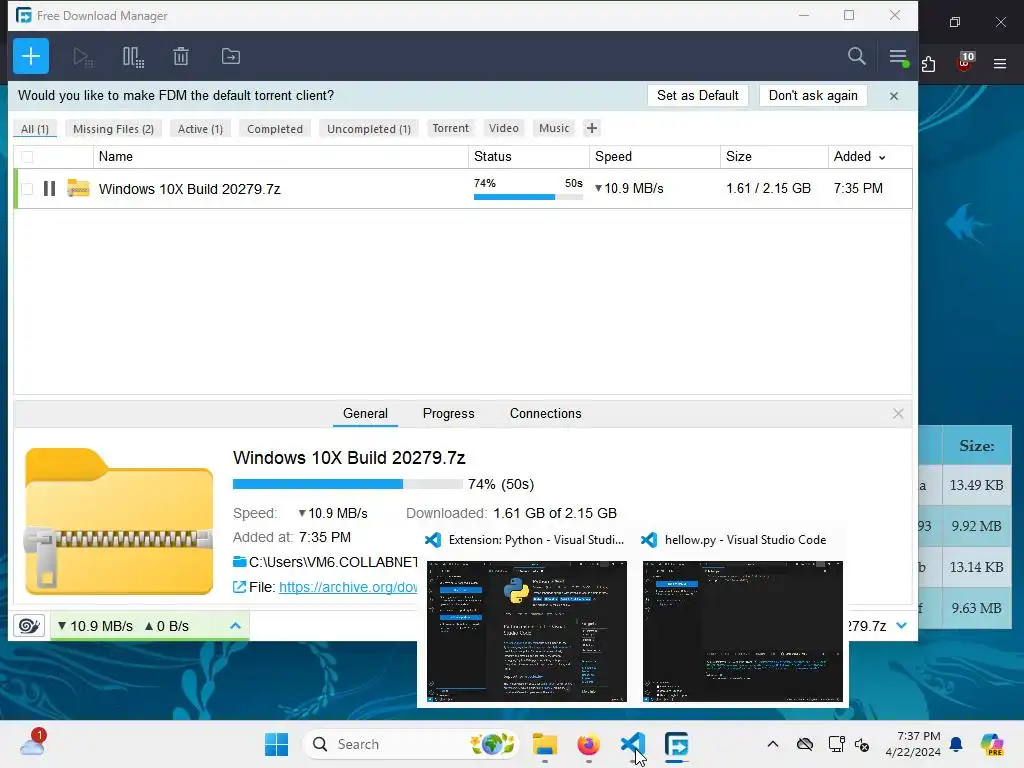Image resolution: width=1024 pixels, height=768 pixels.
Task: Move download with folder arrow icon
Action: click(x=231, y=57)
